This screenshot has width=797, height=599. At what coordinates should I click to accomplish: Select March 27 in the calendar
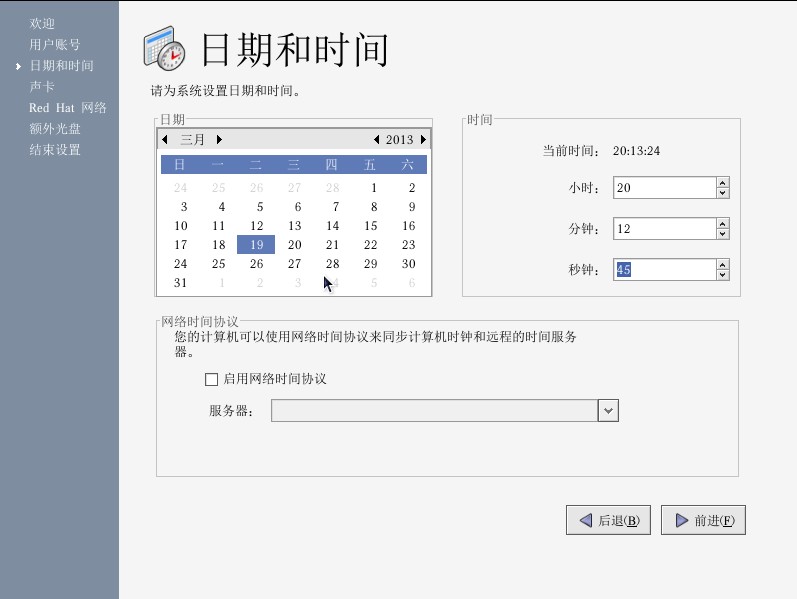[294, 264]
